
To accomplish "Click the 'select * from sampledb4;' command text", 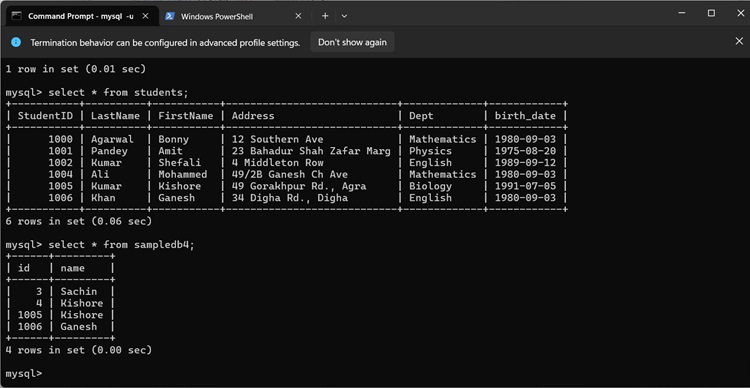I will tap(121, 244).
